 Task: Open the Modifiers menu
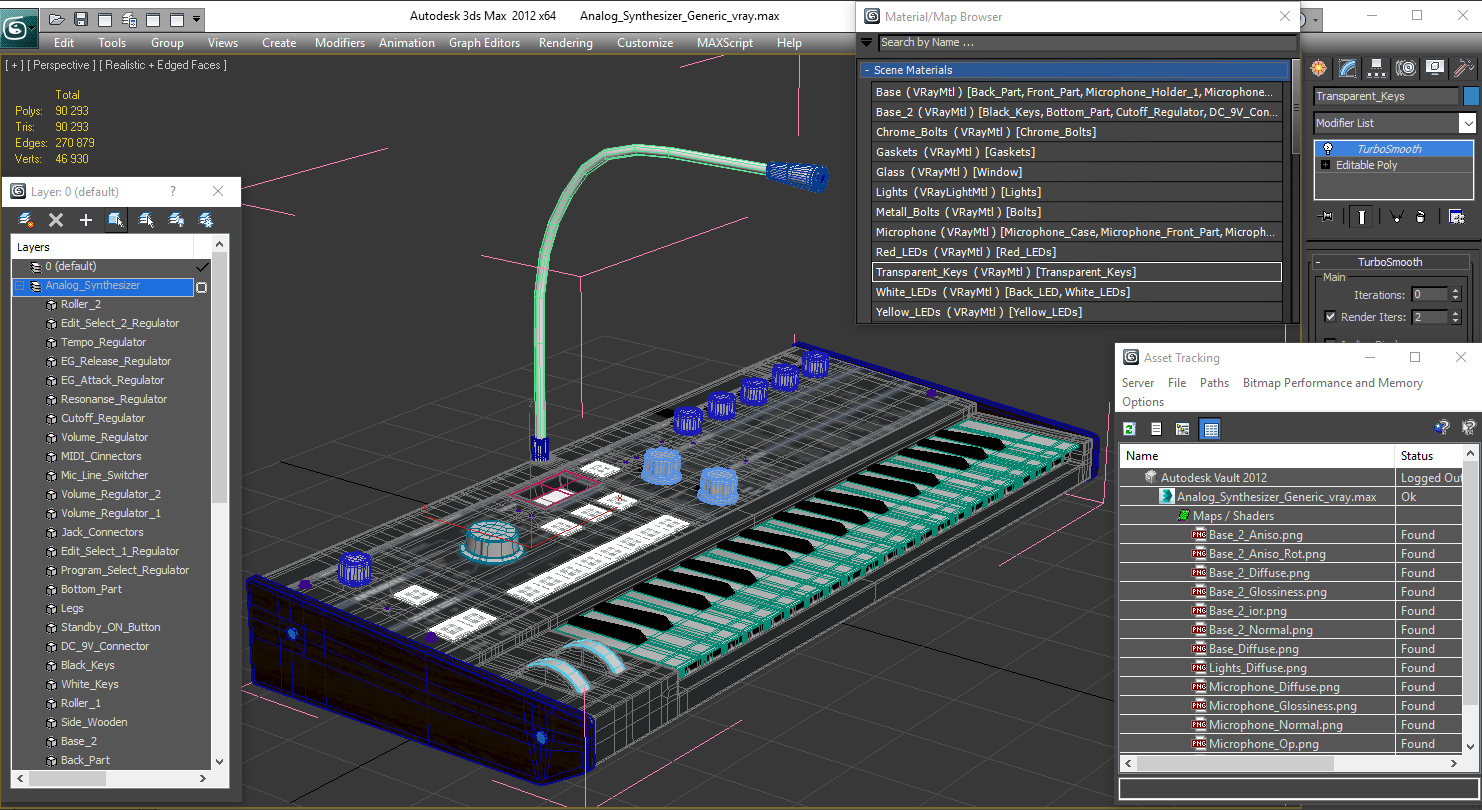pos(340,43)
